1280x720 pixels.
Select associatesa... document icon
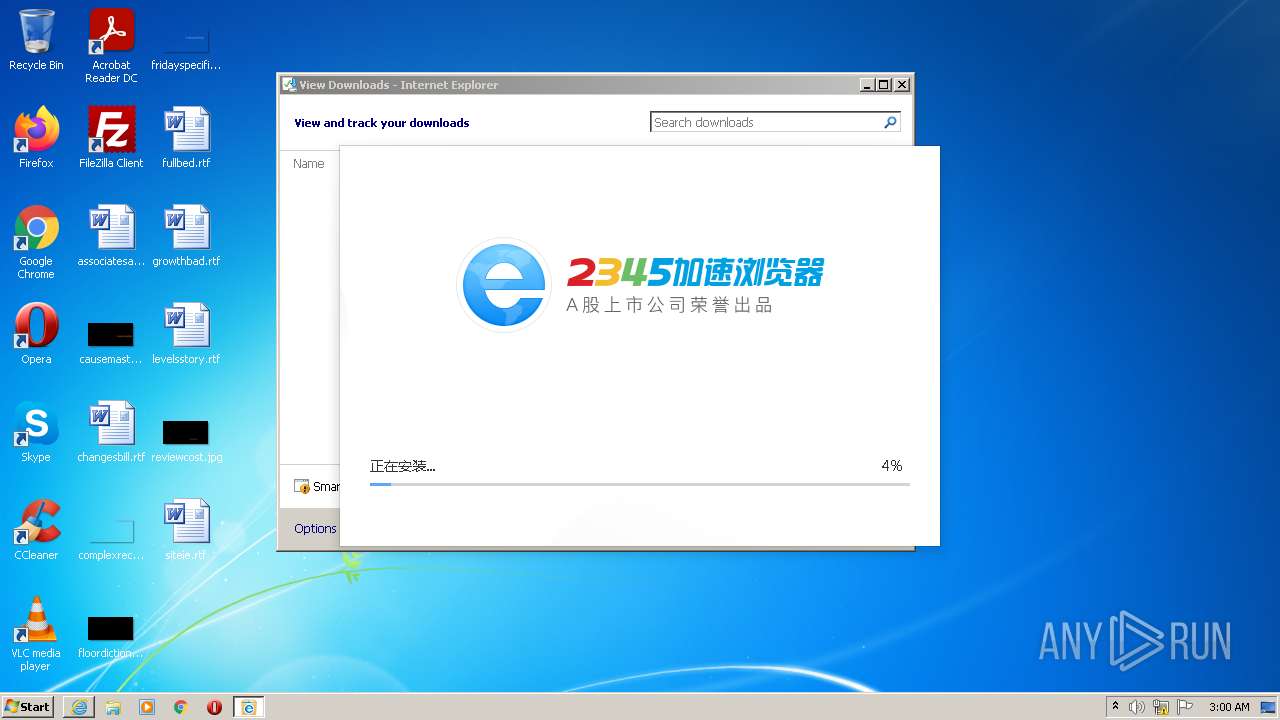[x=111, y=236]
